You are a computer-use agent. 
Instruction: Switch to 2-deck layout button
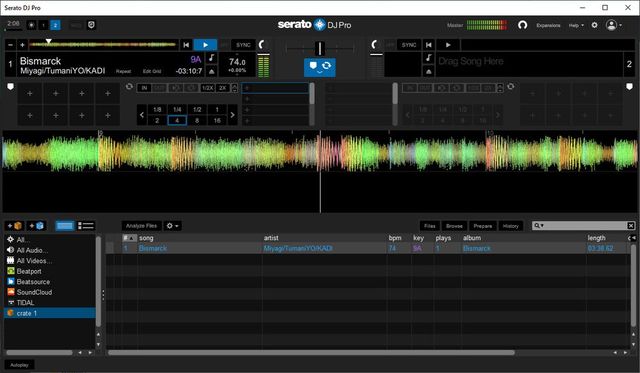pyautogui.click(x=55, y=25)
